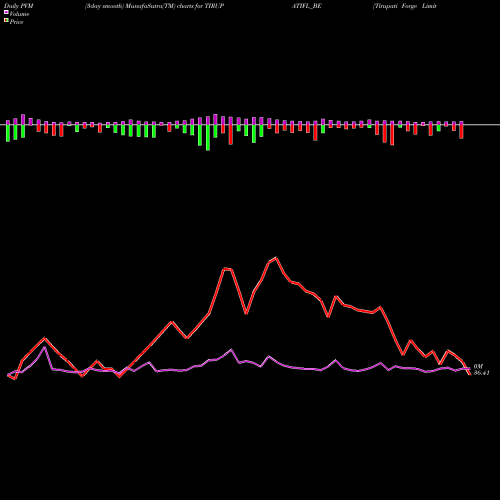
Task: Select the 'Volume' legend label
Action: pos(19,14)
